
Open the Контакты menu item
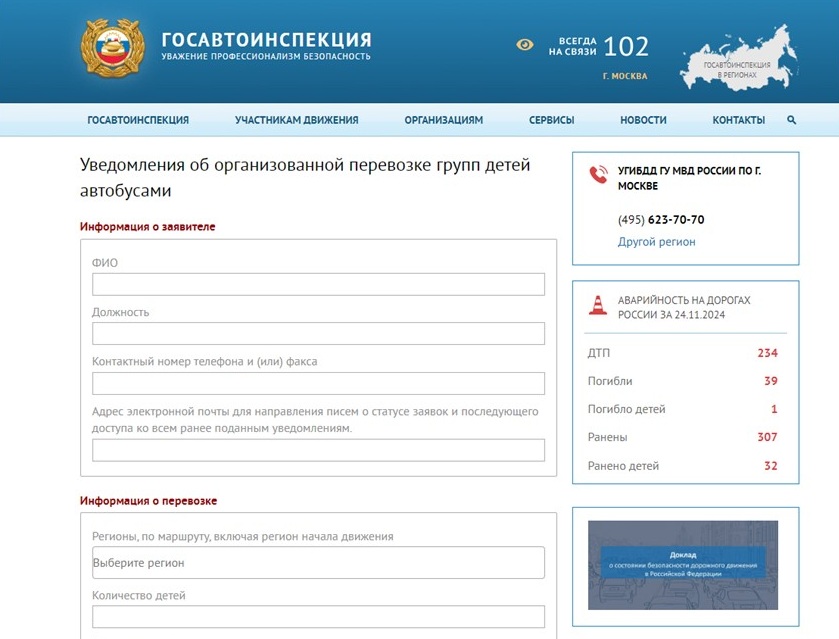tap(738, 120)
